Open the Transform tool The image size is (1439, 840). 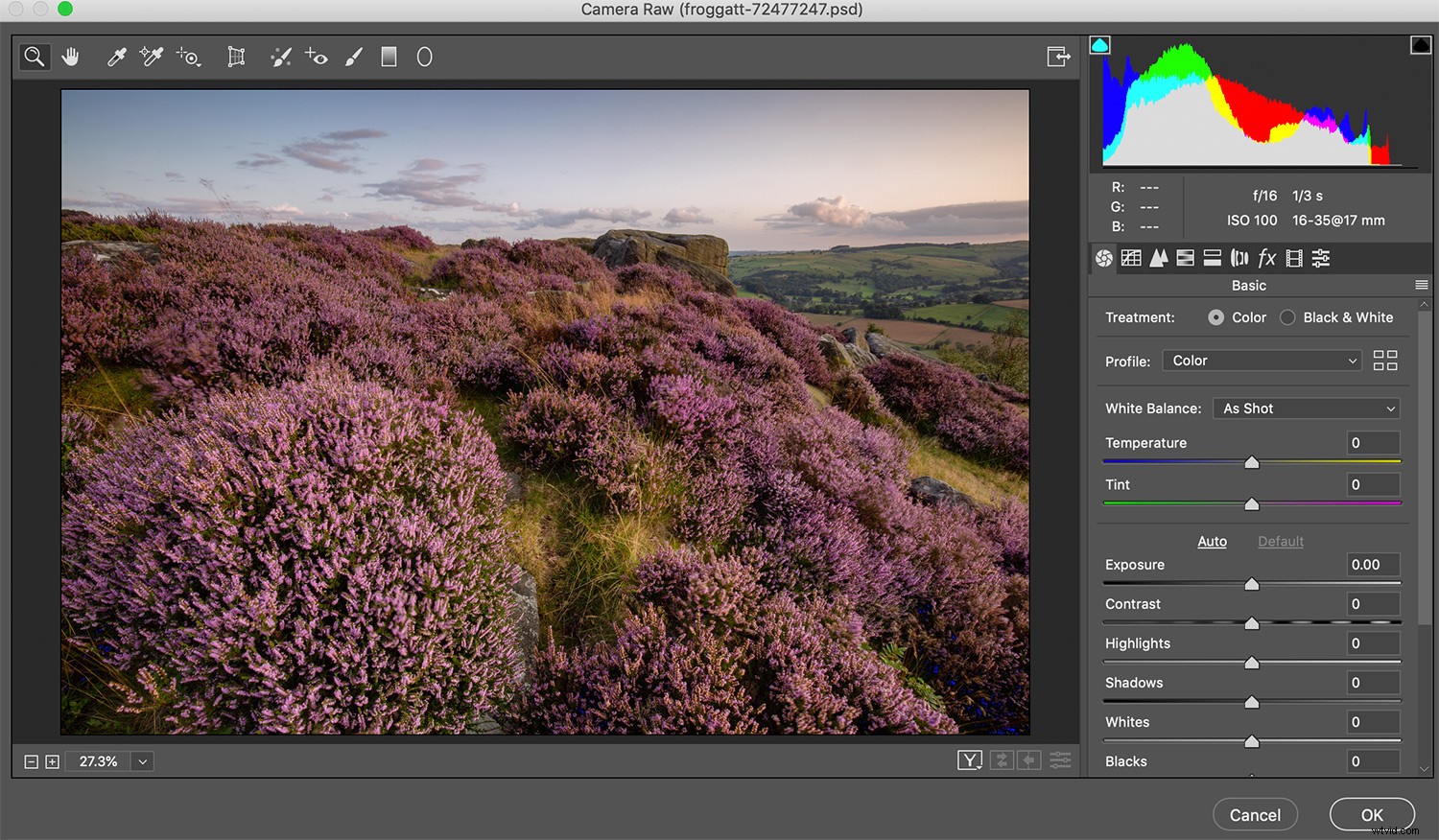pos(236,57)
